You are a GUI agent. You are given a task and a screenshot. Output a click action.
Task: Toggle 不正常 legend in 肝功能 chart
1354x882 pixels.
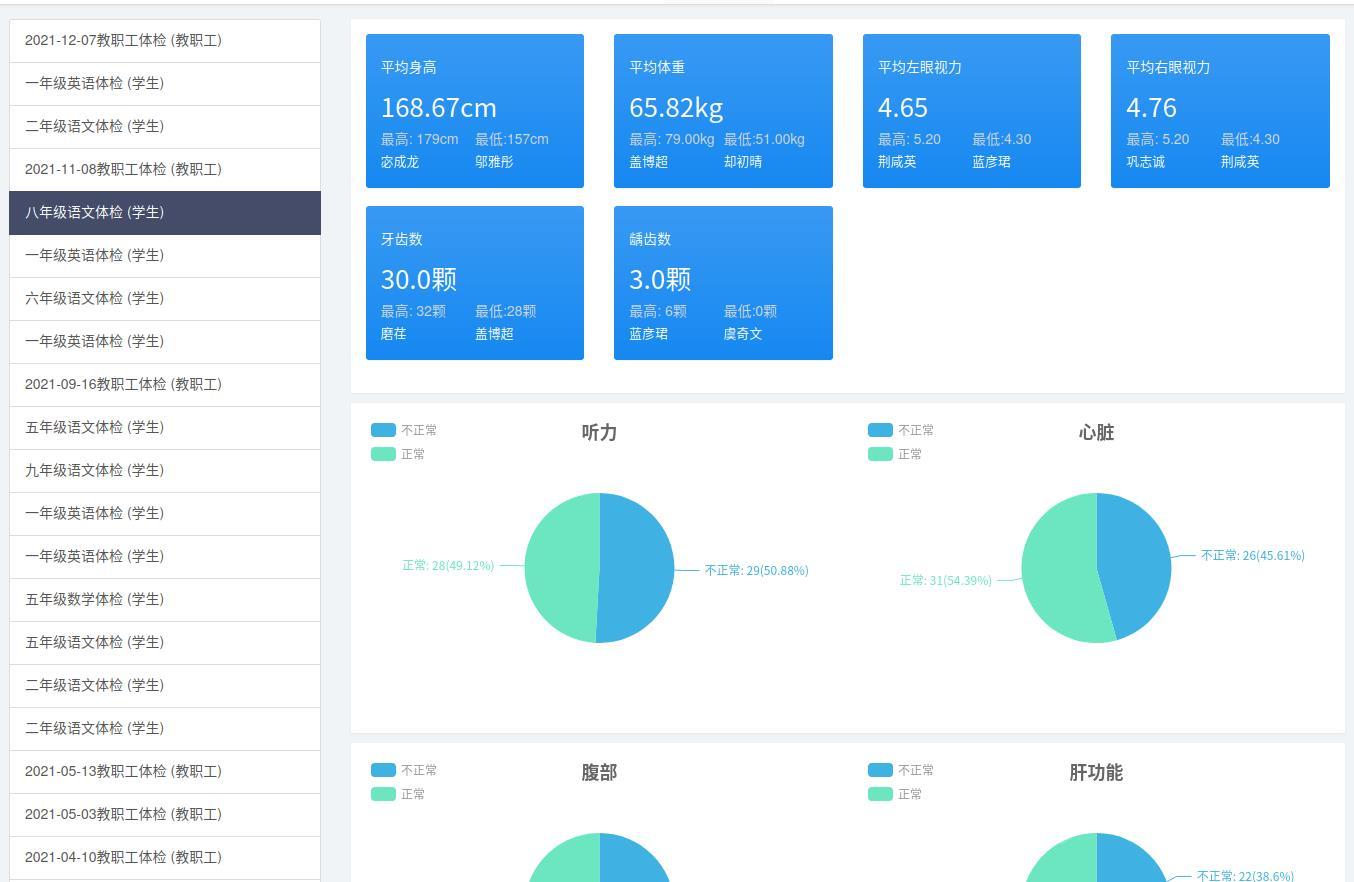(901, 770)
